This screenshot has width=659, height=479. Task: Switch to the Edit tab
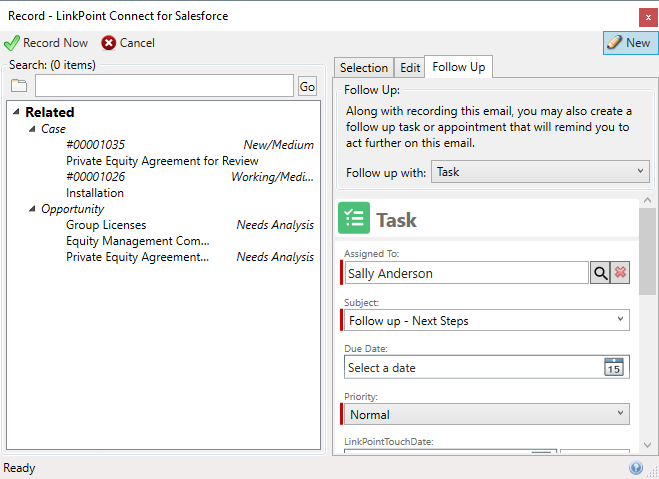coord(410,68)
